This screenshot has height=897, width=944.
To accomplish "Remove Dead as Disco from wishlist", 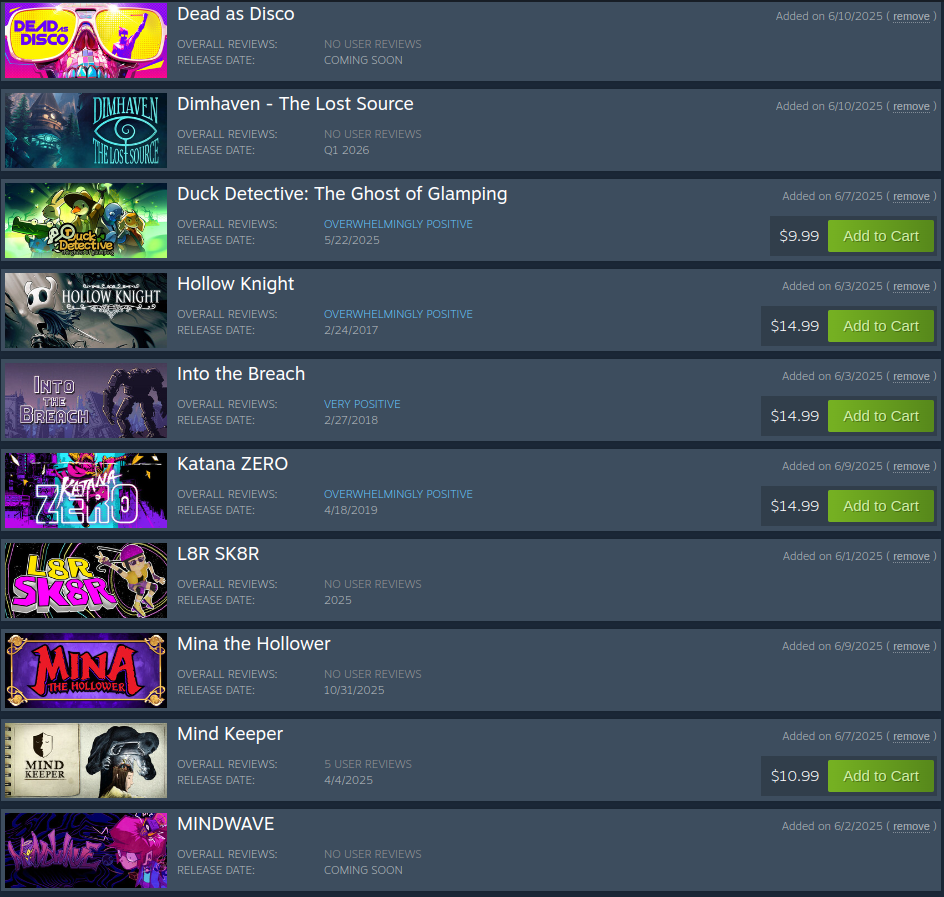I will coord(911,16).
